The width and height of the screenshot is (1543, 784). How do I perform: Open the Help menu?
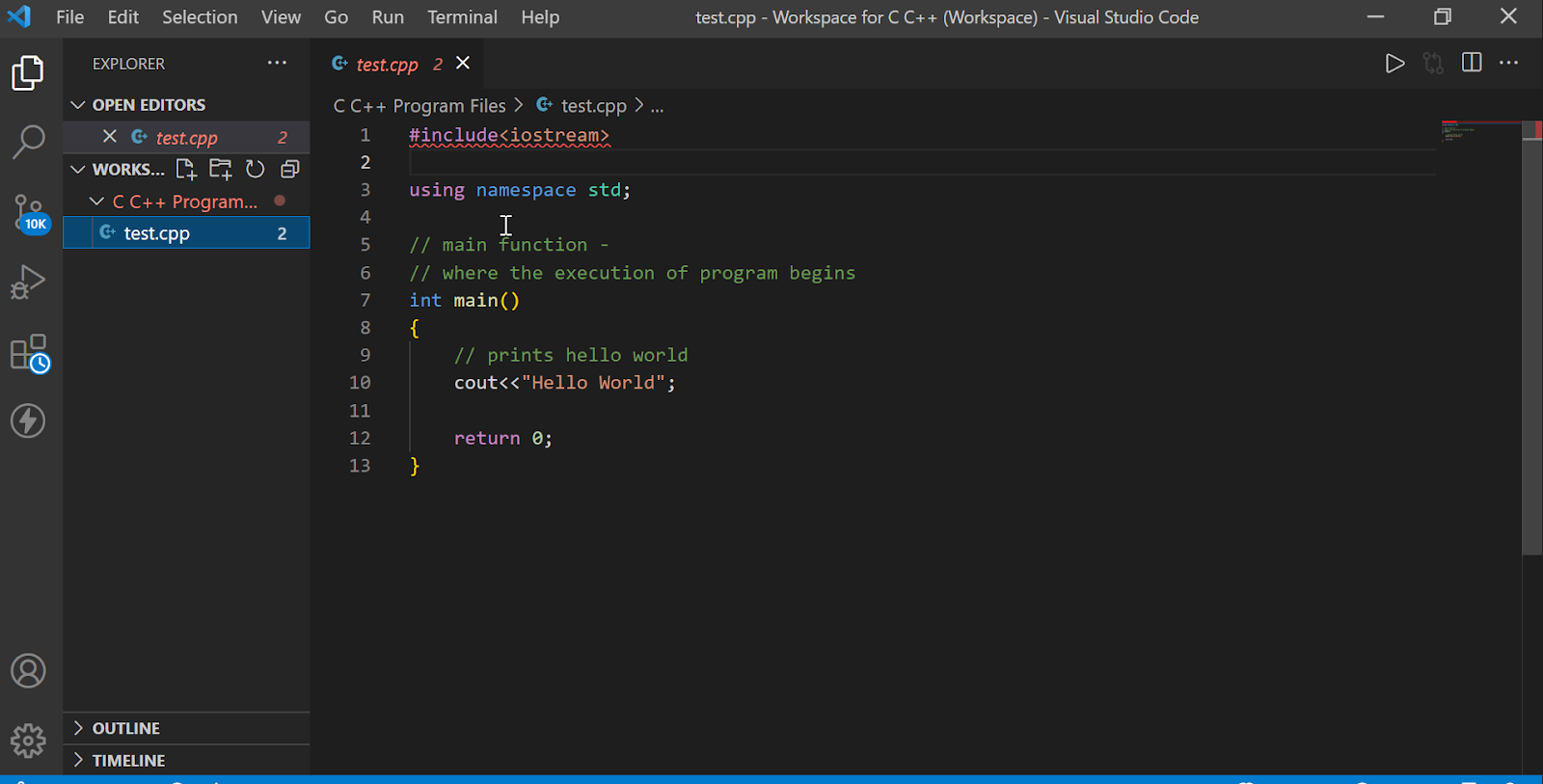pos(540,17)
